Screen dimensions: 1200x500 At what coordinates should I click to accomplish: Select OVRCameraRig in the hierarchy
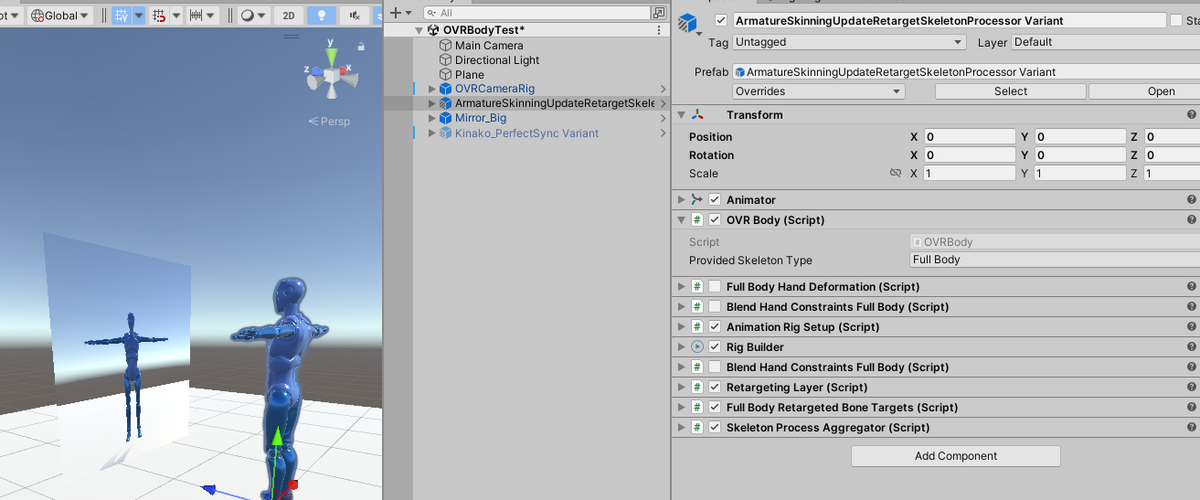pyautogui.click(x=494, y=89)
